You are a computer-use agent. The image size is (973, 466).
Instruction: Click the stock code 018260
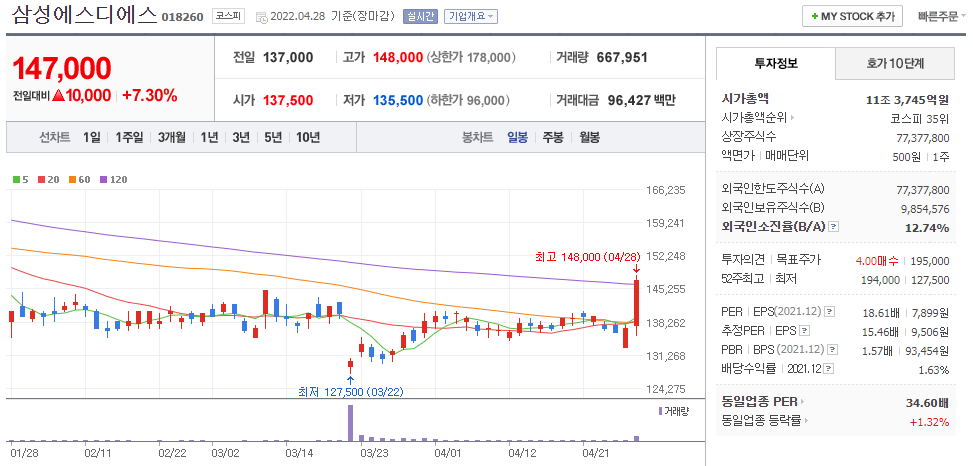coord(182,17)
